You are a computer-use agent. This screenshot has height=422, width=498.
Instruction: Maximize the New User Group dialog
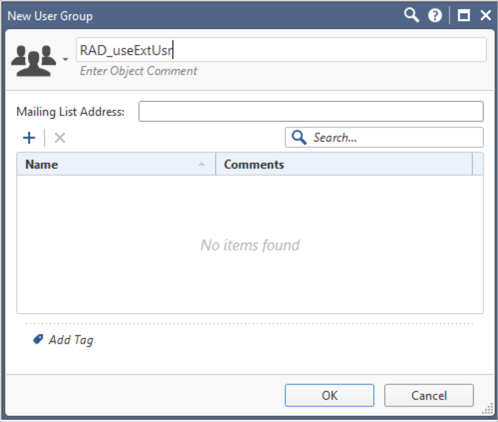[x=464, y=15]
